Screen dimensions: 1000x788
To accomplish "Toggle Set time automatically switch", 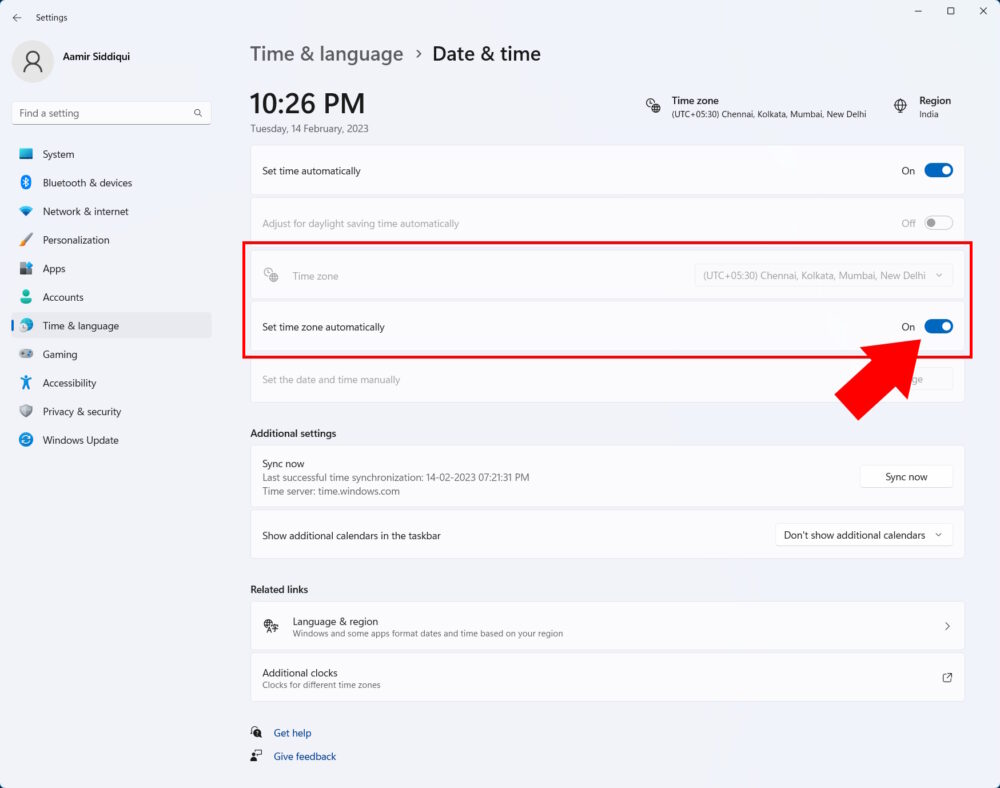I will click(938, 170).
